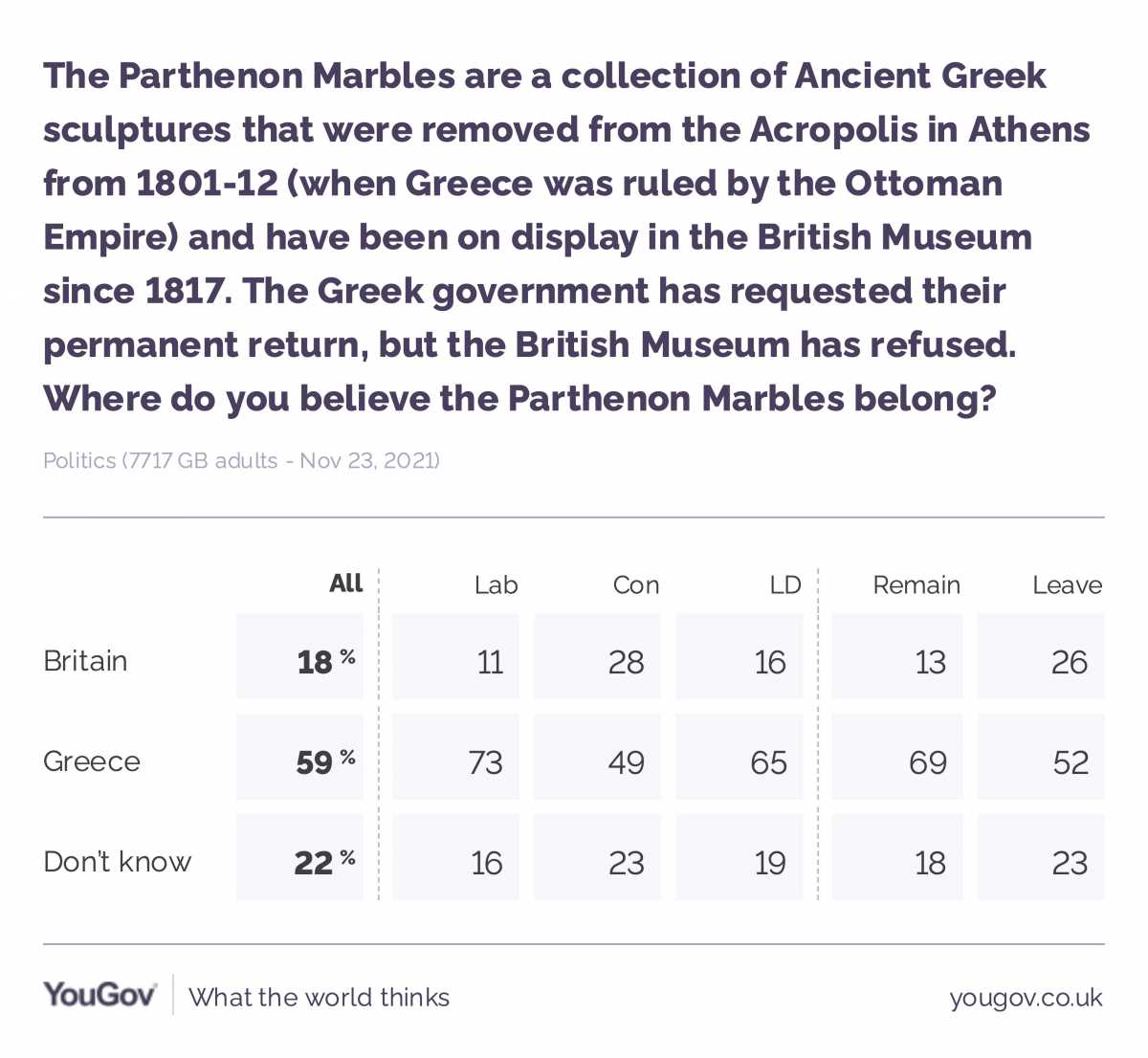Select the Lab column header

pyautogui.click(x=496, y=584)
